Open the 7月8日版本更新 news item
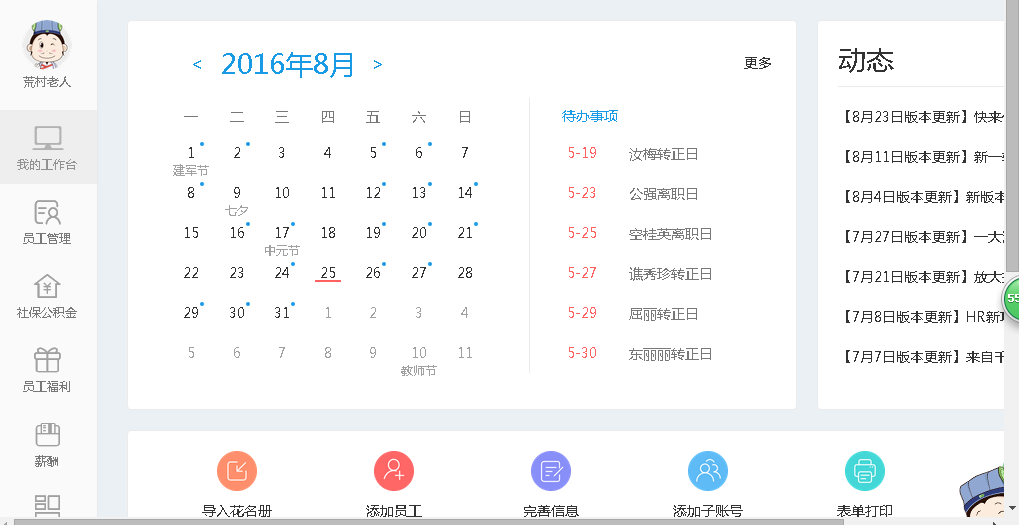The image size is (1019, 525). coord(923,317)
